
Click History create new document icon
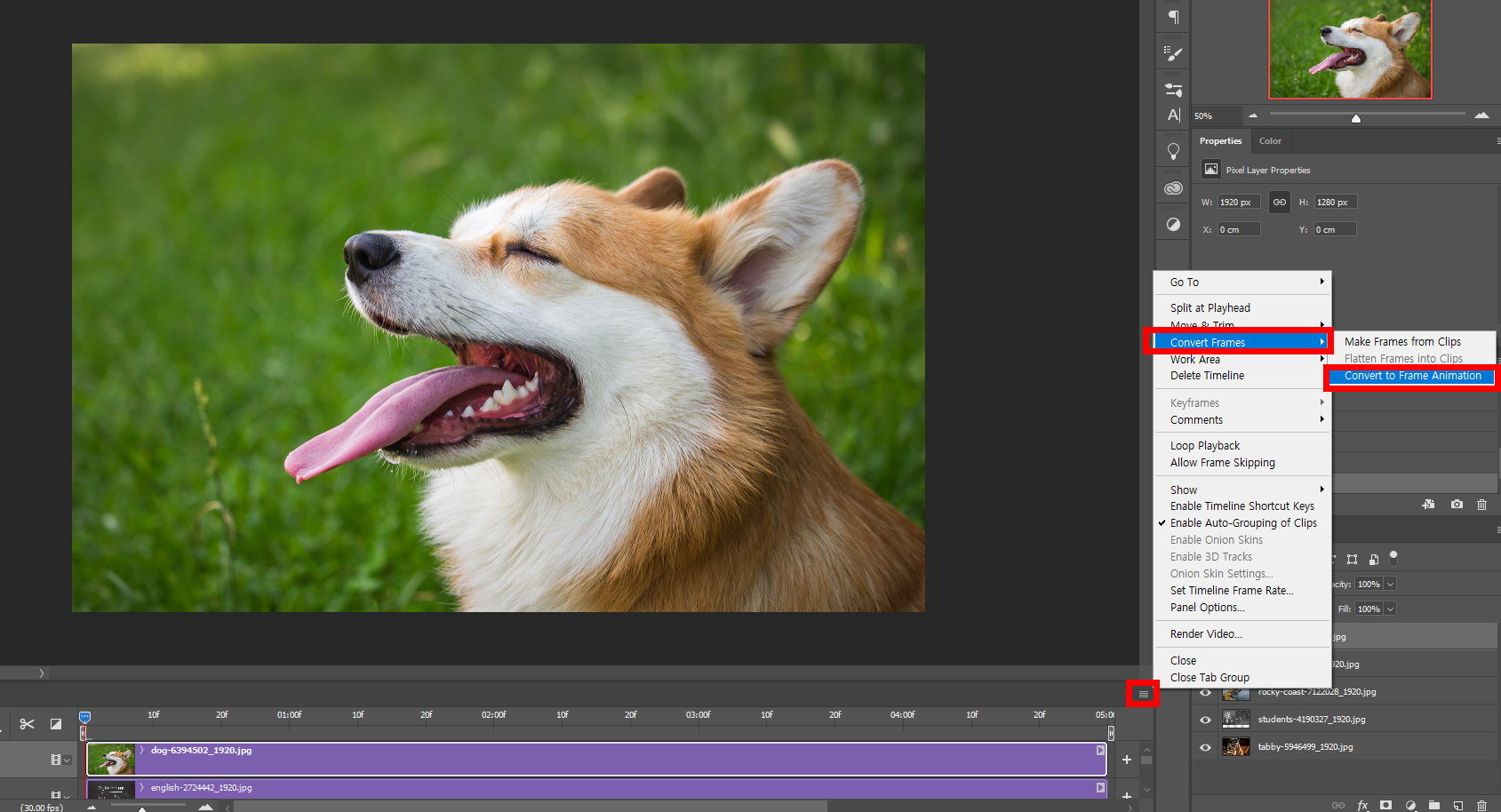pyautogui.click(x=1428, y=504)
